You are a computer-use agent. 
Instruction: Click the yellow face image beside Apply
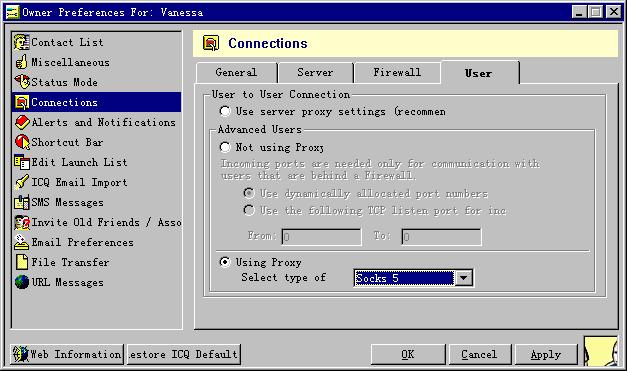point(601,351)
